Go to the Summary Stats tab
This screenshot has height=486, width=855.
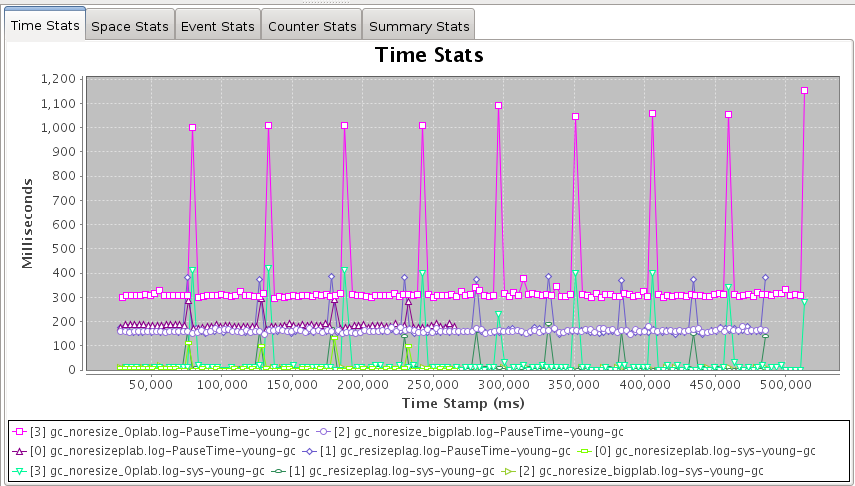[417, 27]
